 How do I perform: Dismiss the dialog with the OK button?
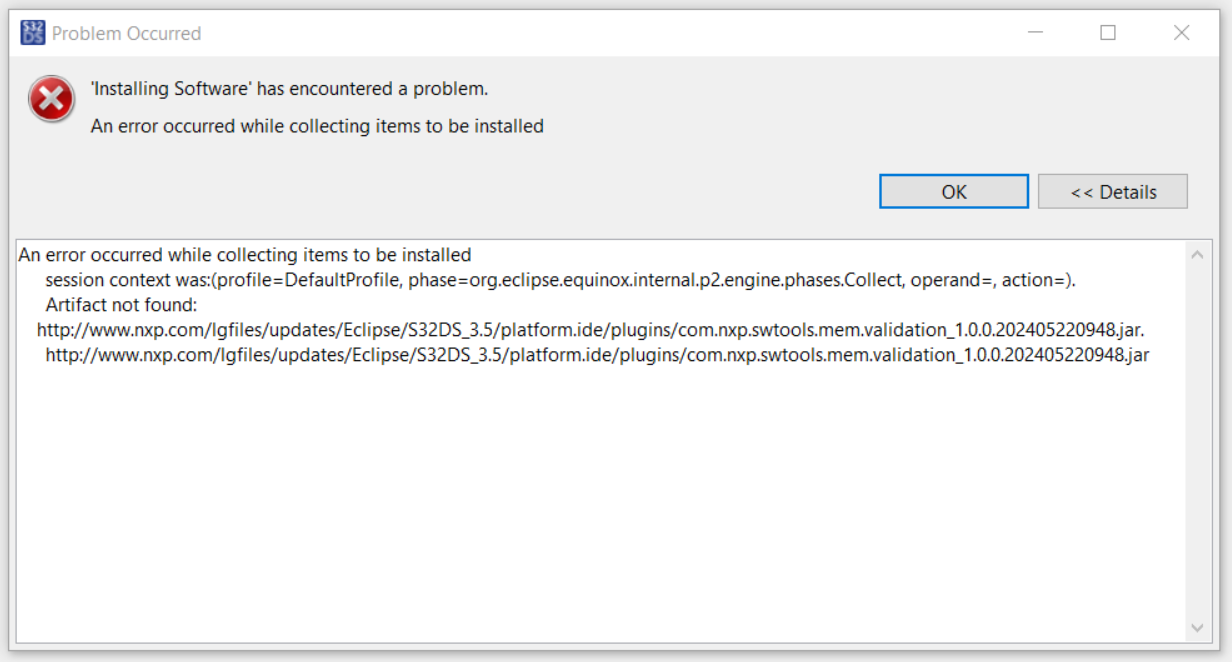953,191
